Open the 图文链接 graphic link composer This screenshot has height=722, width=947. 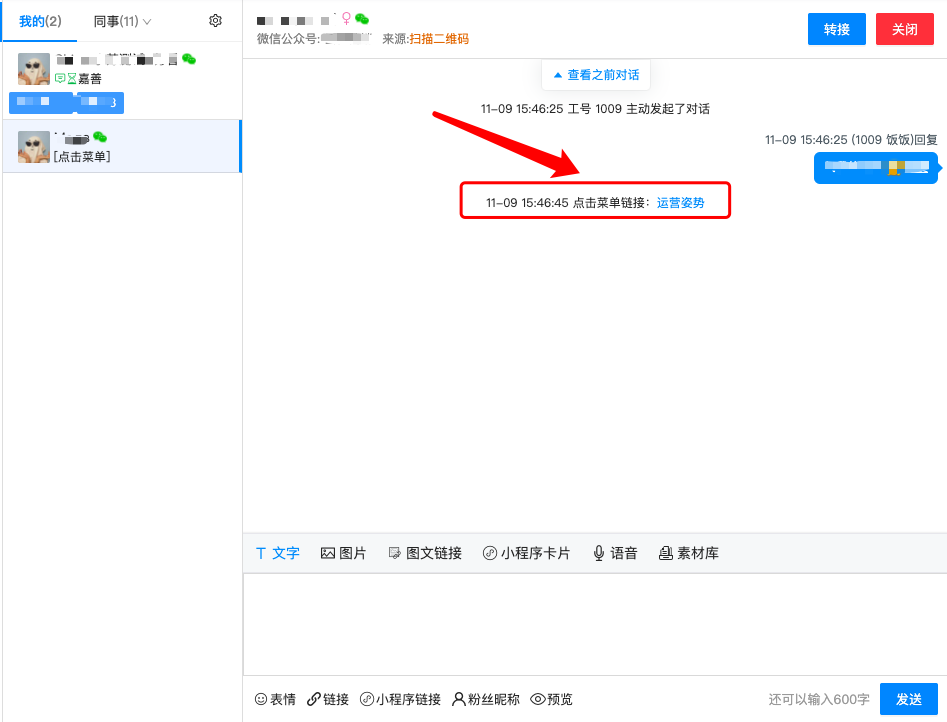(424, 552)
